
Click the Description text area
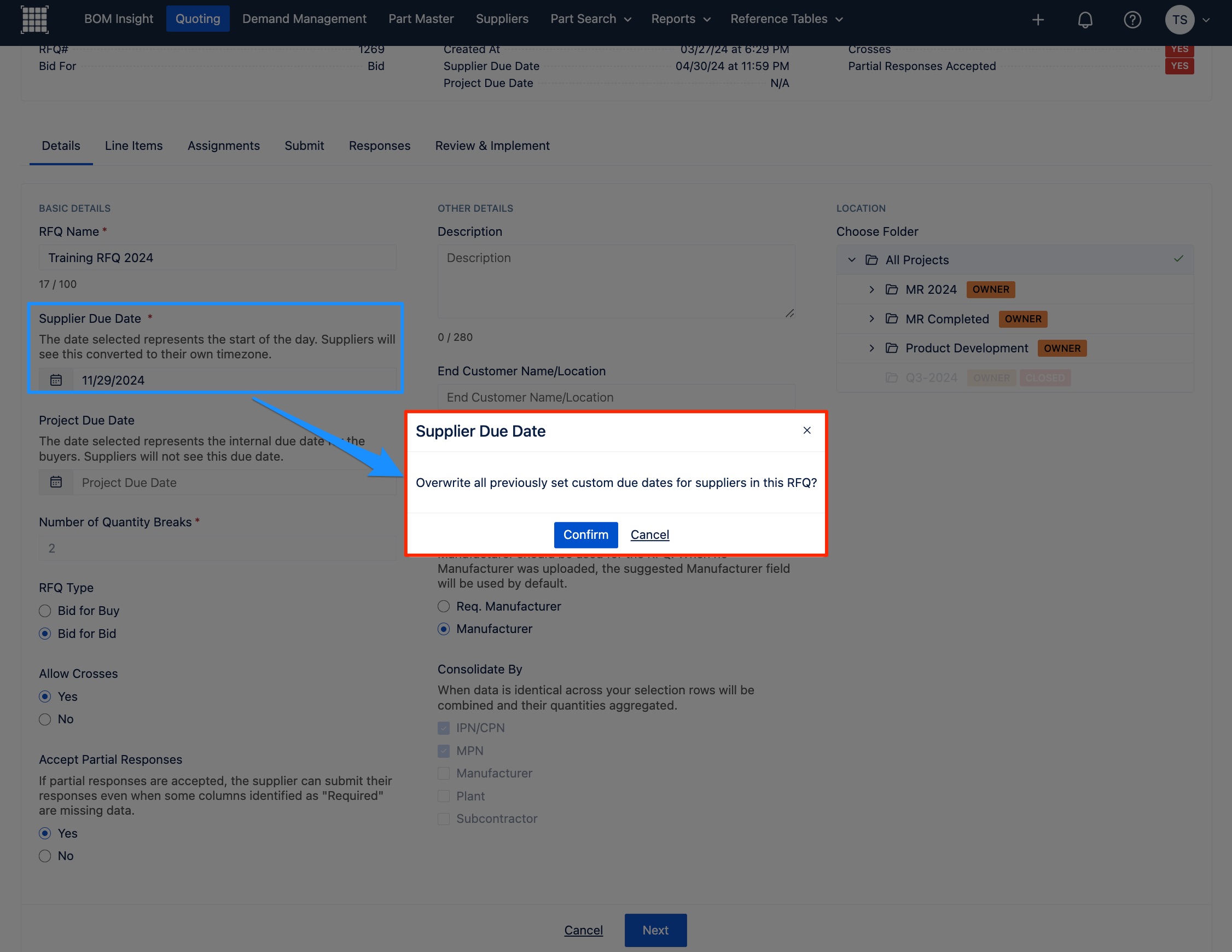click(616, 281)
